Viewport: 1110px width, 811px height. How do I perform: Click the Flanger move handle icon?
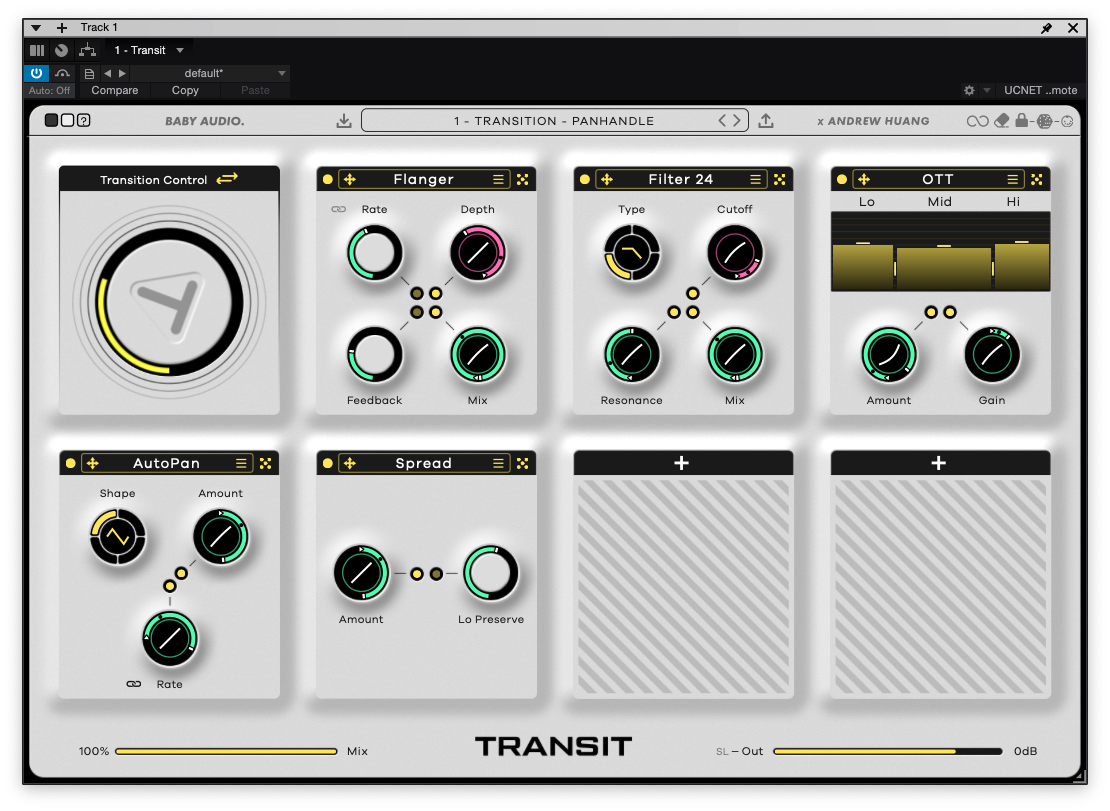[x=350, y=180]
